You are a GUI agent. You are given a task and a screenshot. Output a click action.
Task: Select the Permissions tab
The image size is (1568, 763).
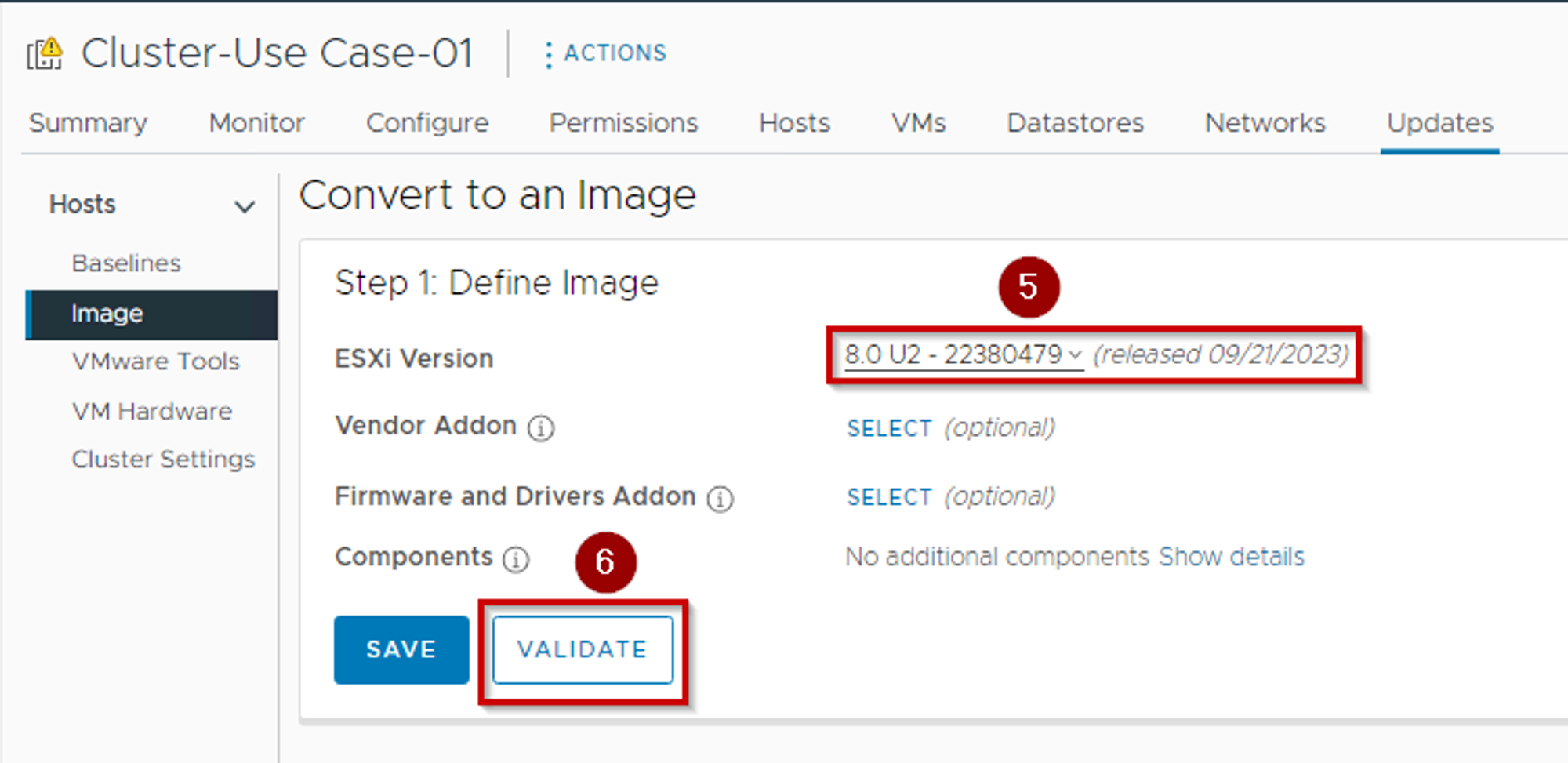pyautogui.click(x=623, y=123)
